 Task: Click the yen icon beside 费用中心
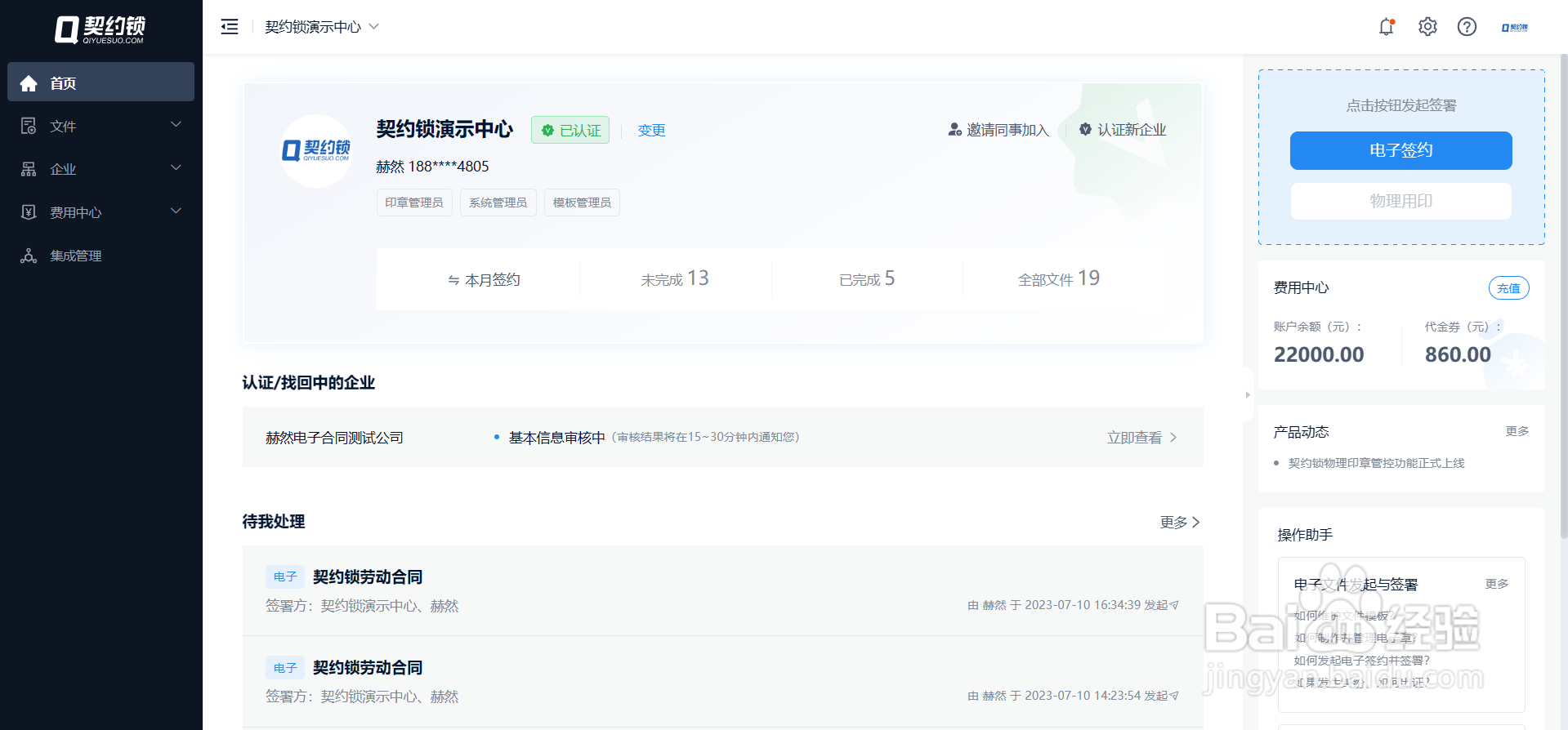point(29,212)
